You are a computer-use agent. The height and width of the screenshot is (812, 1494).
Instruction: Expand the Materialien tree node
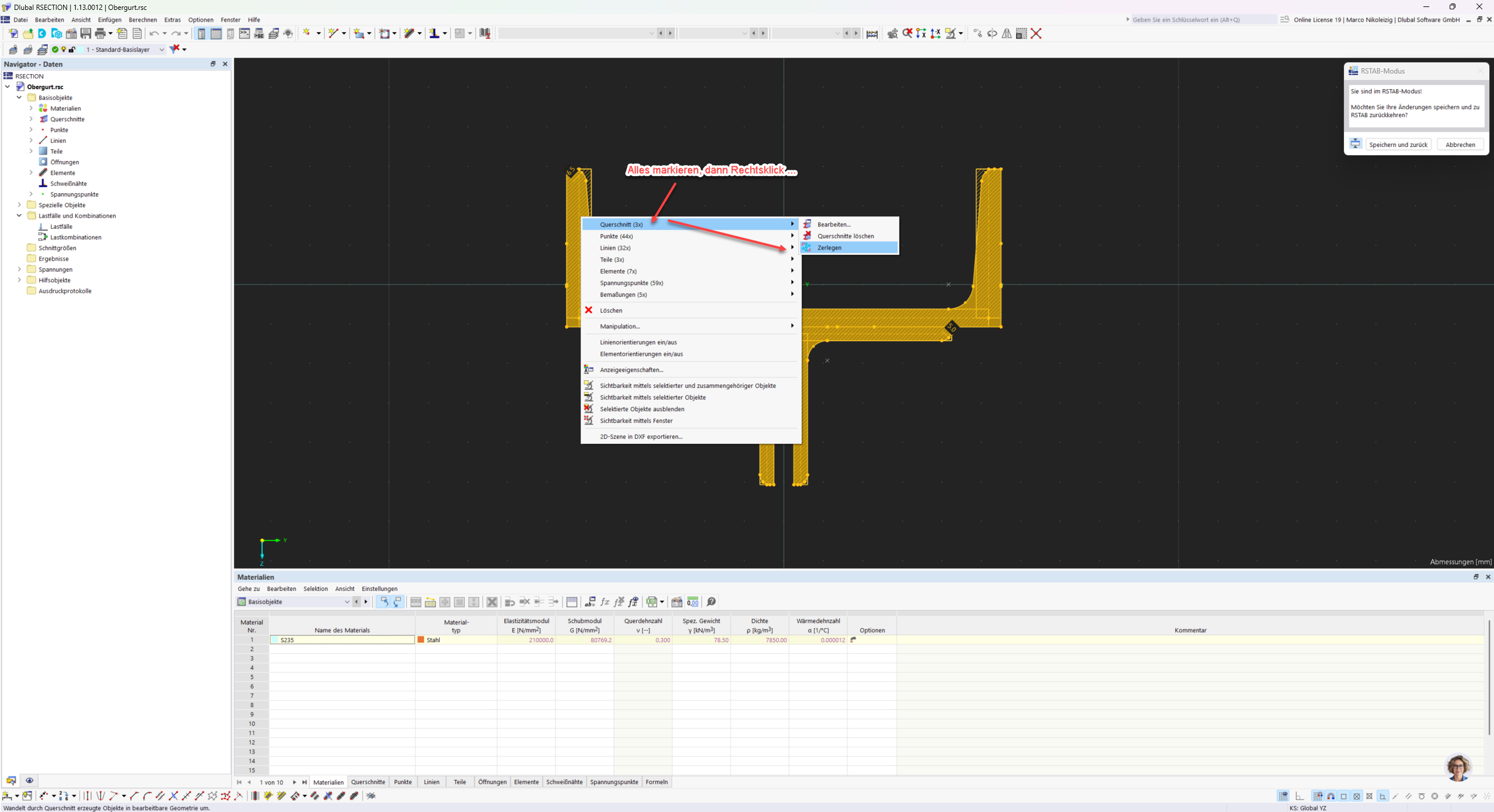click(32, 108)
